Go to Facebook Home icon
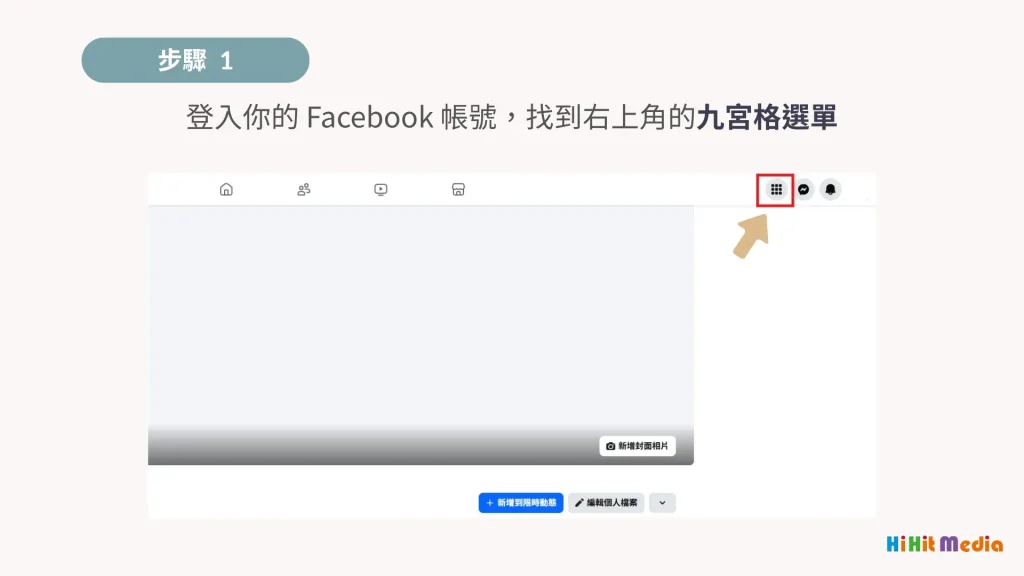This screenshot has width=1024, height=576. (226, 189)
